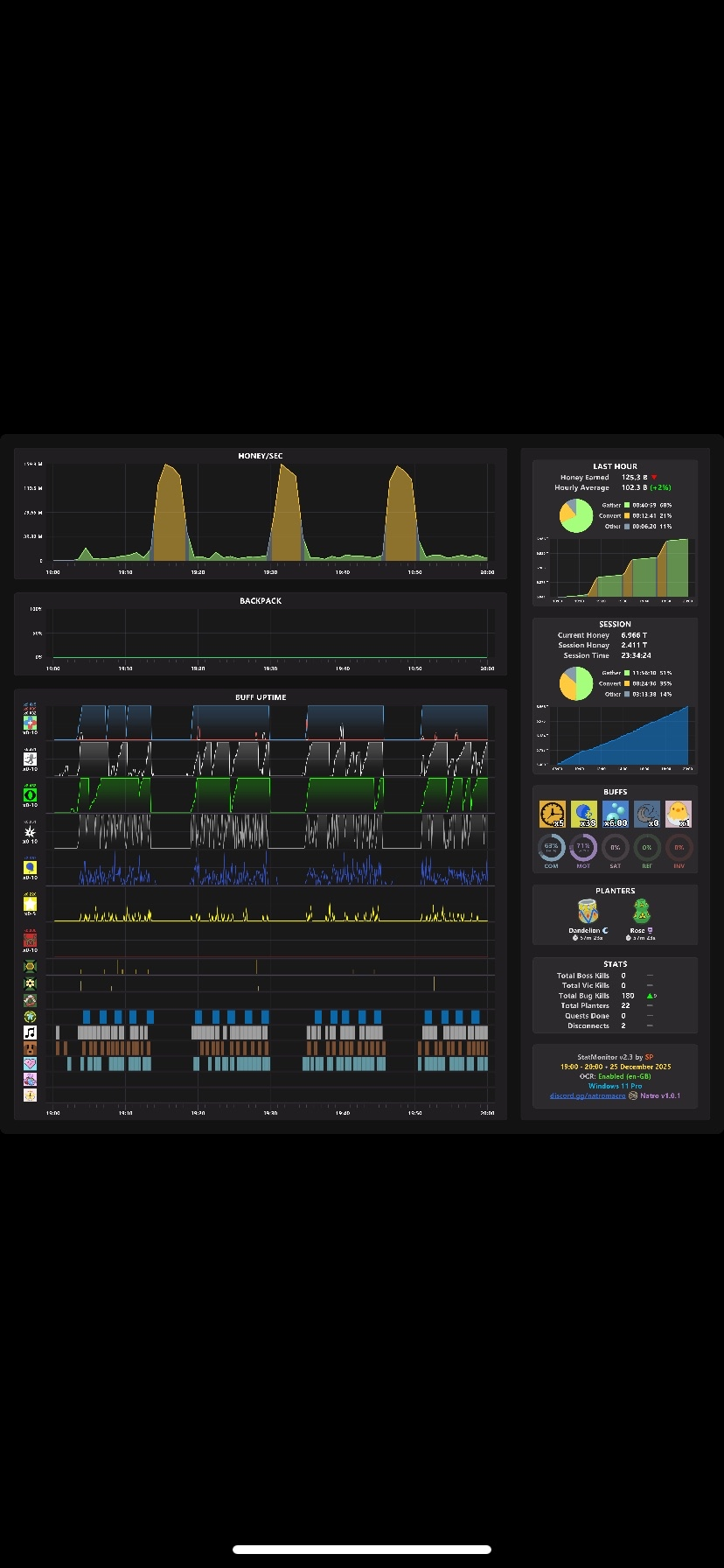Click the Current Honey value 6.966 T
724x1568 pixels.
[x=635, y=635]
